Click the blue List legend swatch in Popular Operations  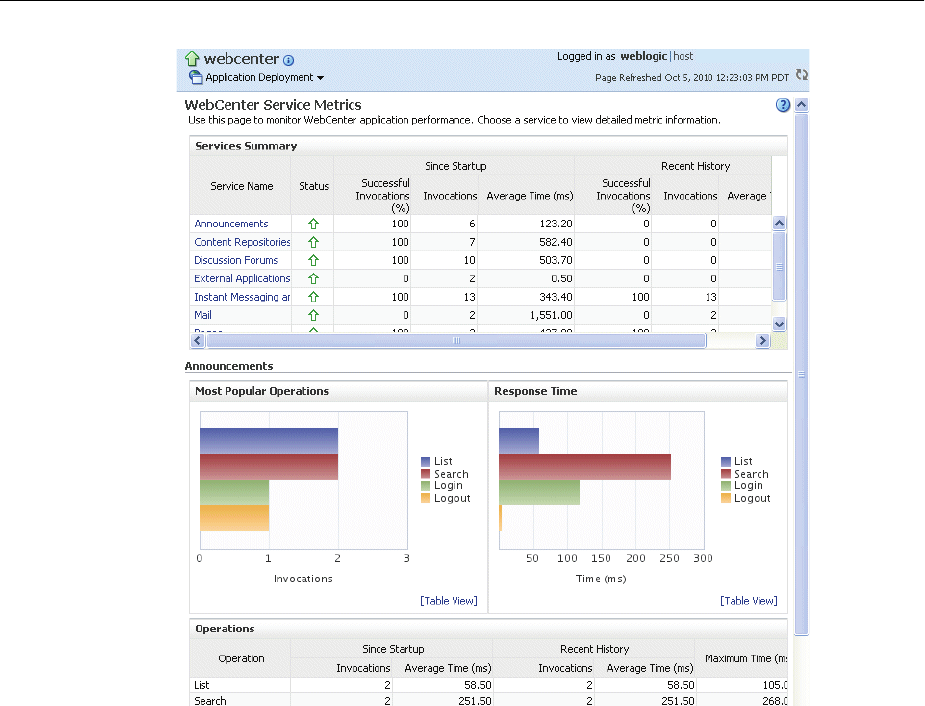coord(425,462)
